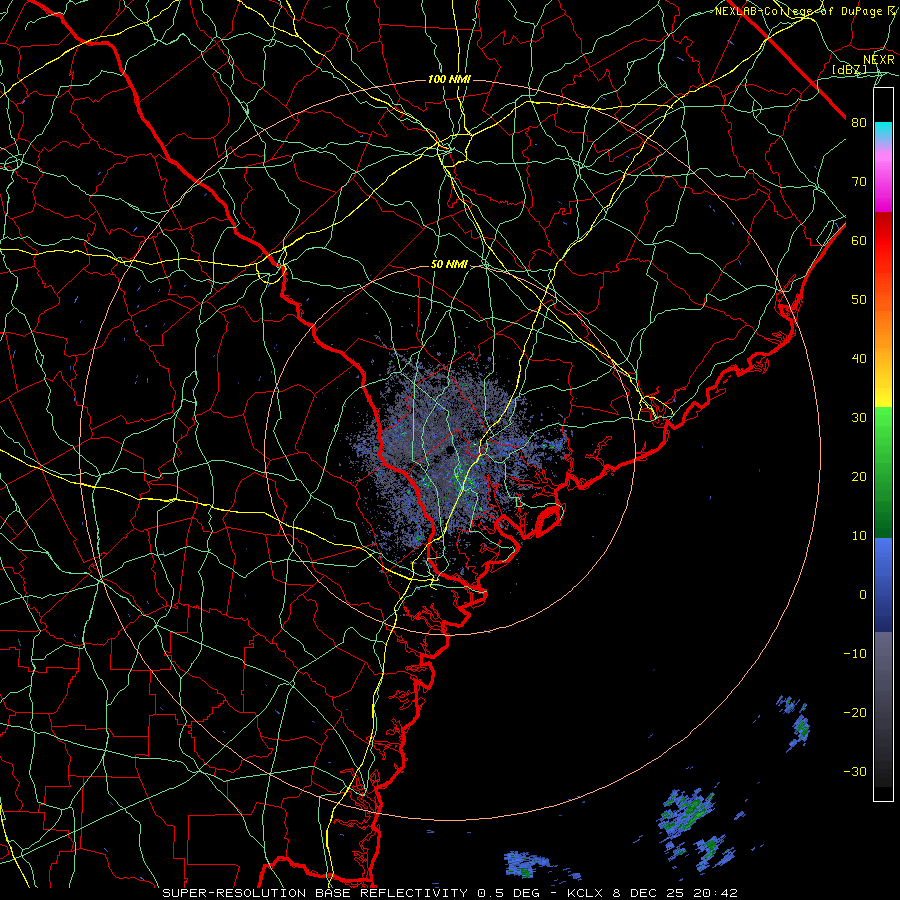Click the NEXR label above the scale
Viewport: 900px width, 900px height.
click(879, 60)
